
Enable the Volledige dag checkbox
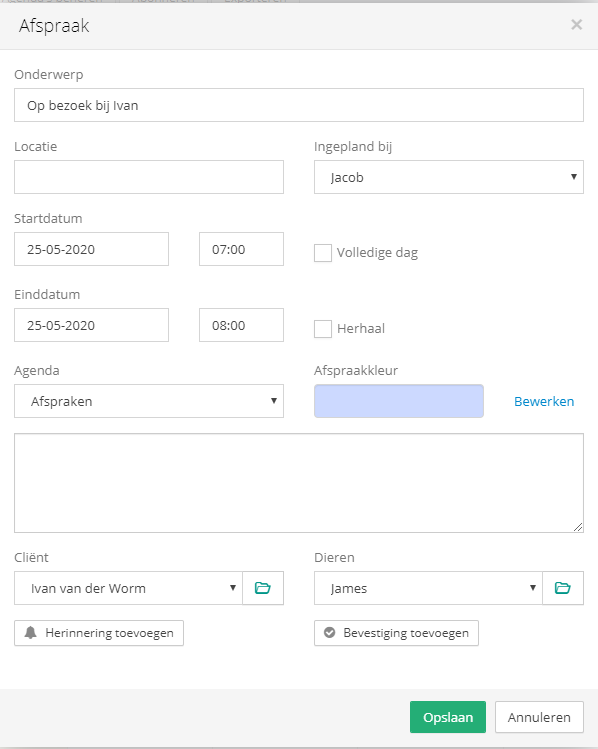(323, 253)
